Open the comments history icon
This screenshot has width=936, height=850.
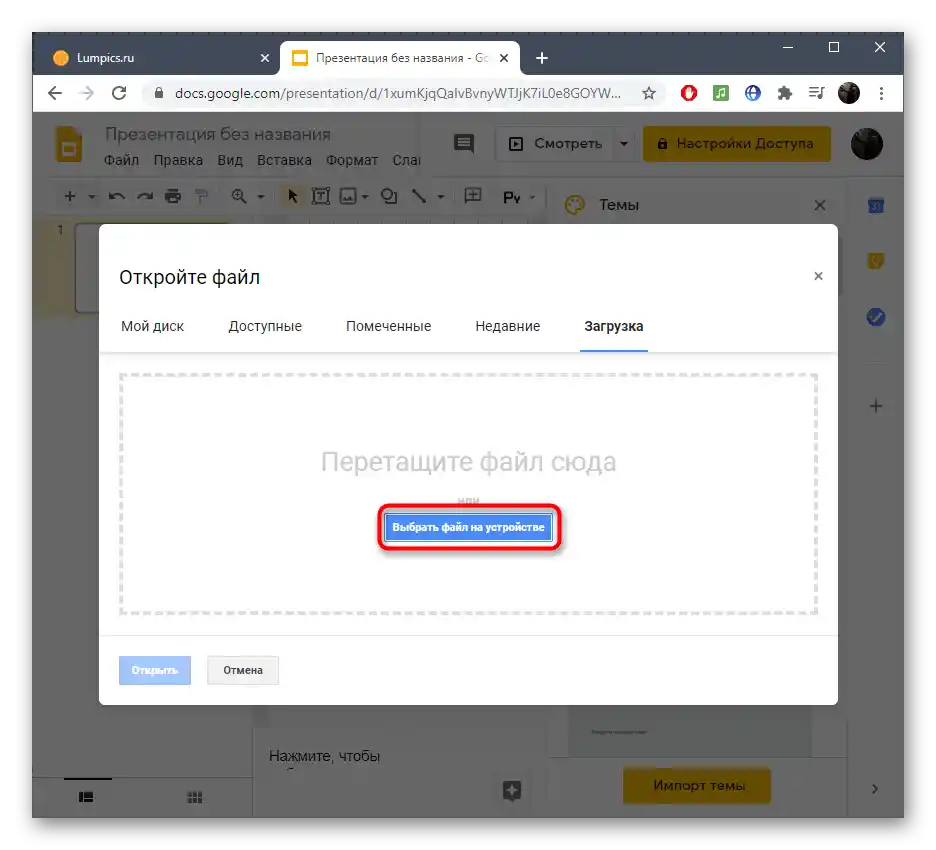coord(464,143)
